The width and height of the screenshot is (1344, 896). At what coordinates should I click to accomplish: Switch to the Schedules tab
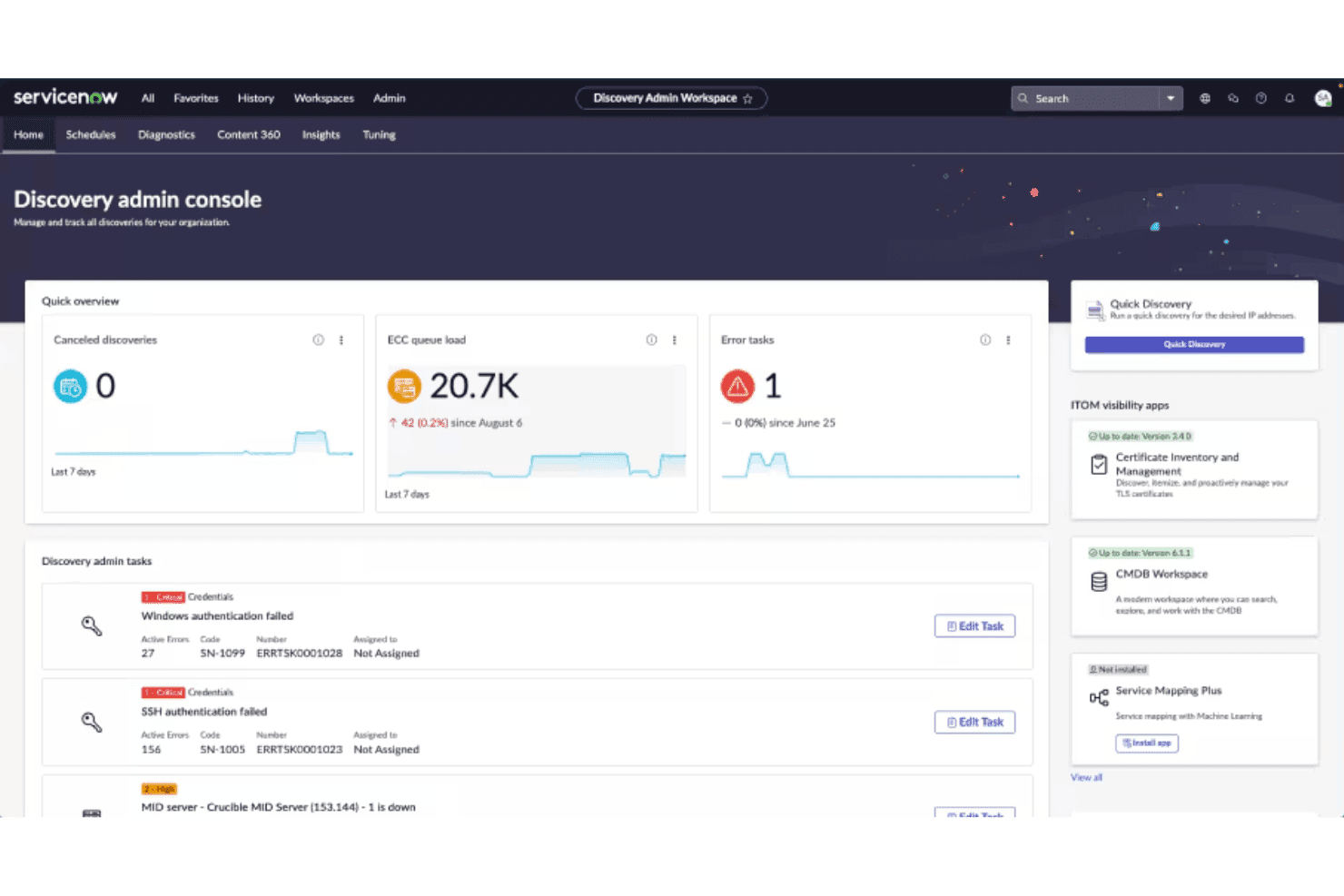91,134
